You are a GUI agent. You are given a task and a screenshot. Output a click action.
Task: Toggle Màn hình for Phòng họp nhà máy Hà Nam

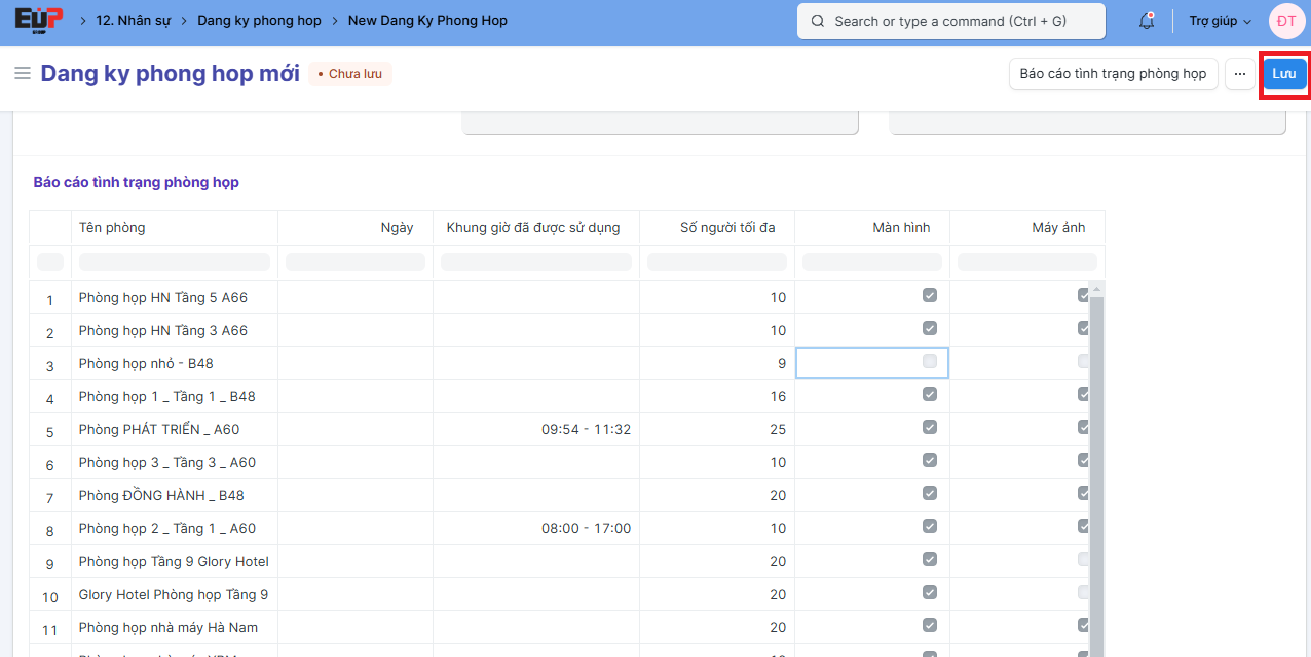point(930,626)
